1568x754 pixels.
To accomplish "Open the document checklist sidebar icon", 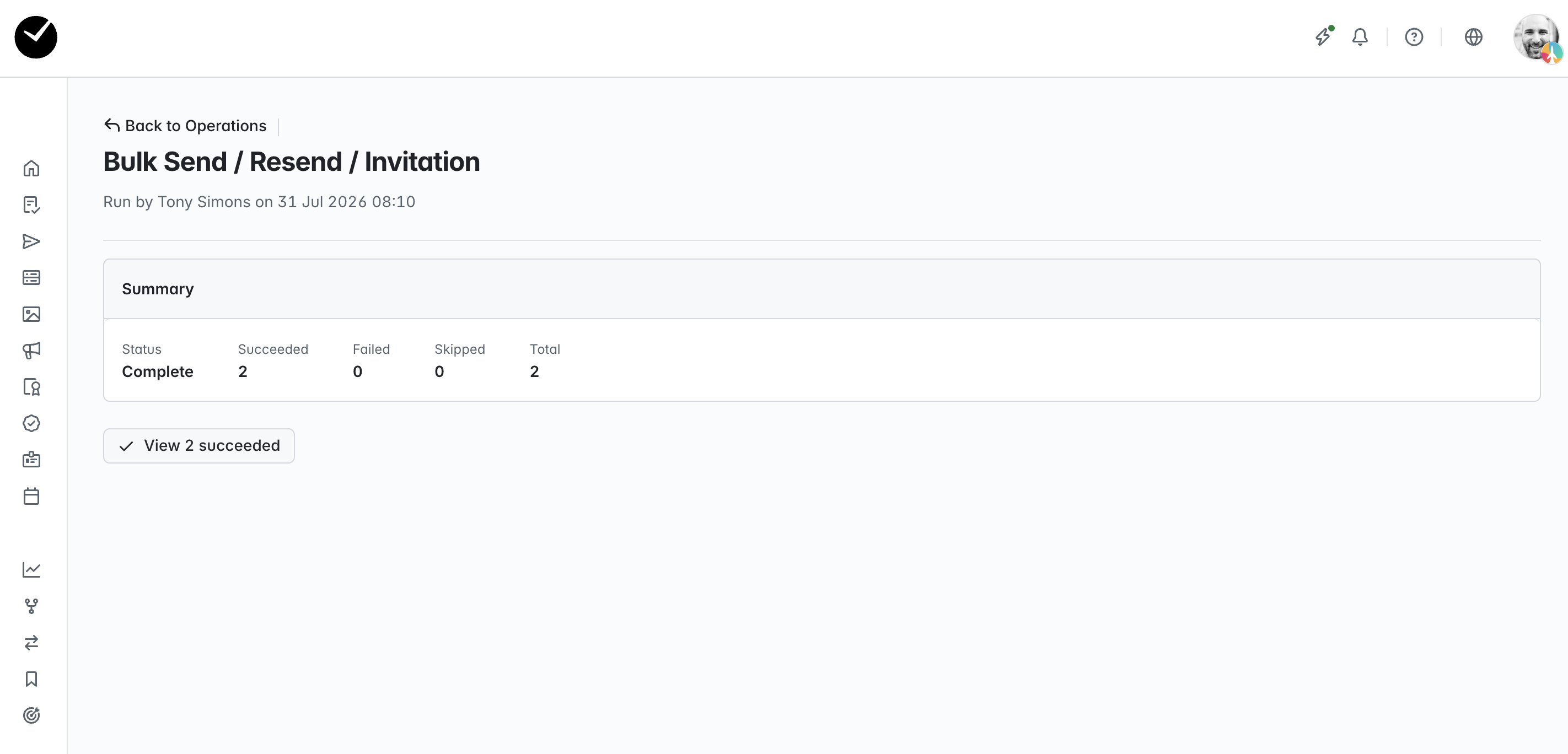I will pyautogui.click(x=31, y=205).
